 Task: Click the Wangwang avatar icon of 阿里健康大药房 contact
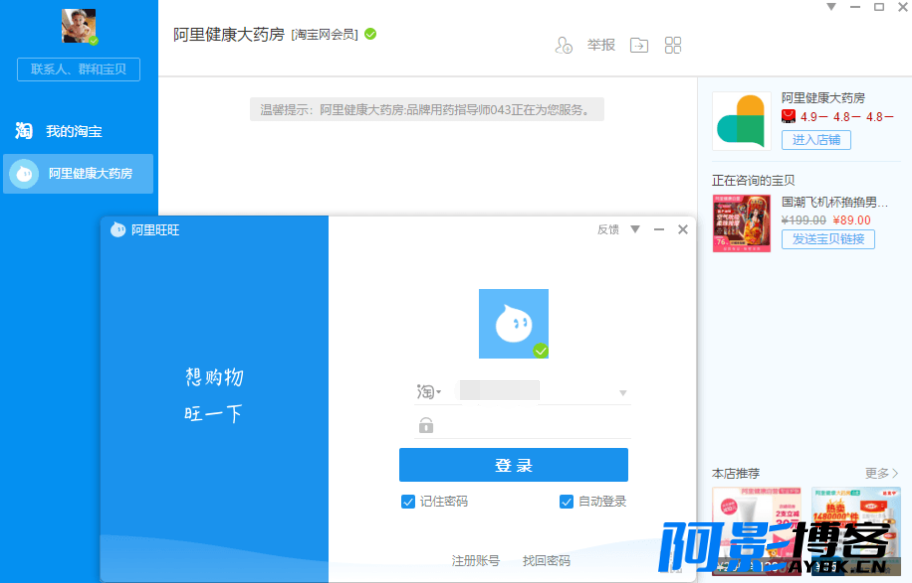coord(24,173)
